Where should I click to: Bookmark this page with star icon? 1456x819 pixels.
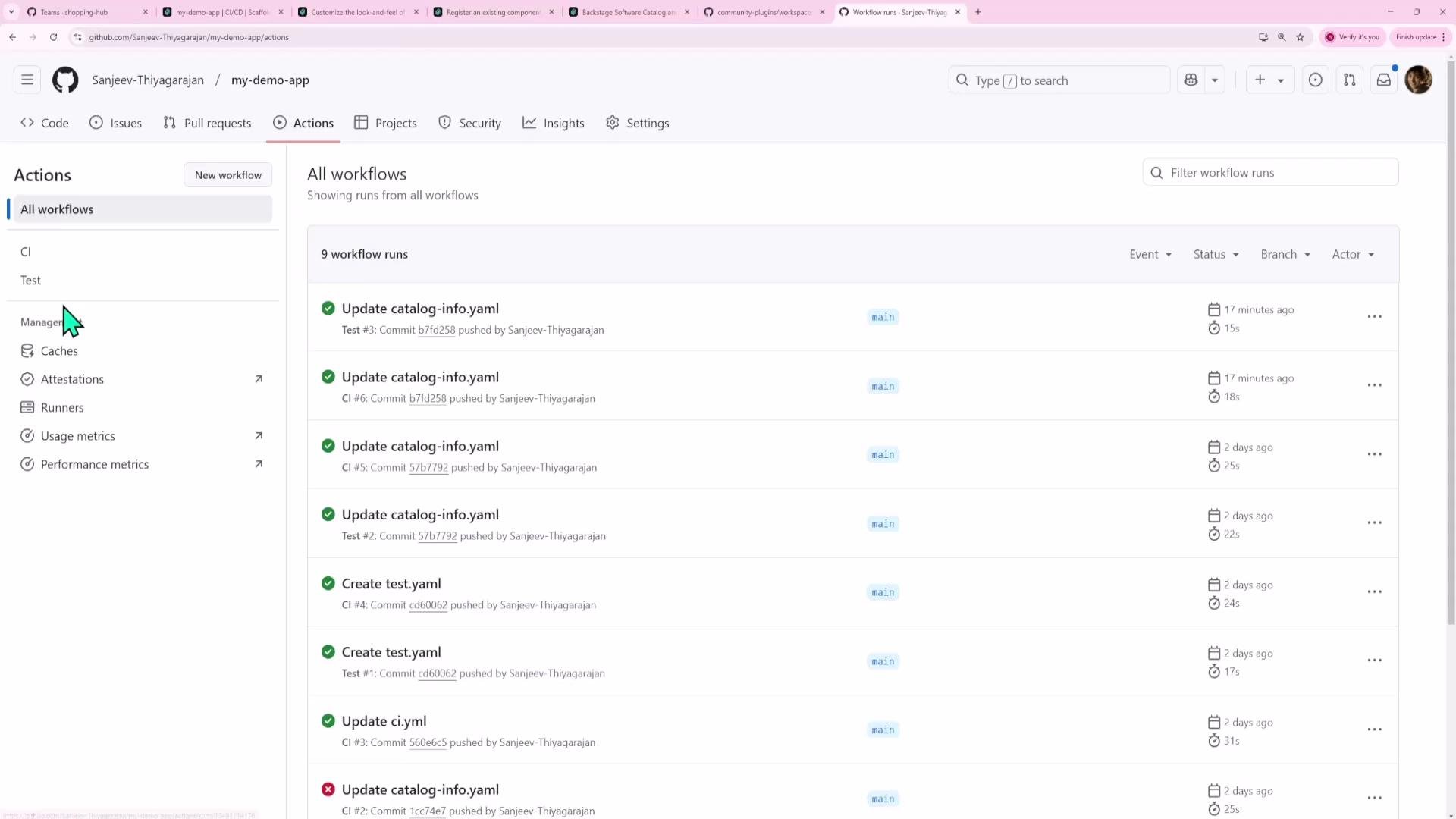[1300, 37]
